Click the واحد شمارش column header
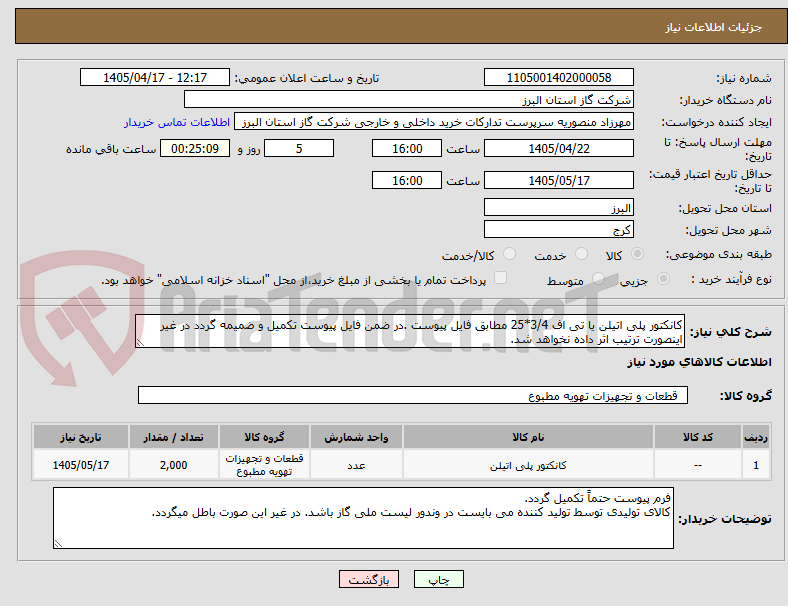 [x=356, y=437]
